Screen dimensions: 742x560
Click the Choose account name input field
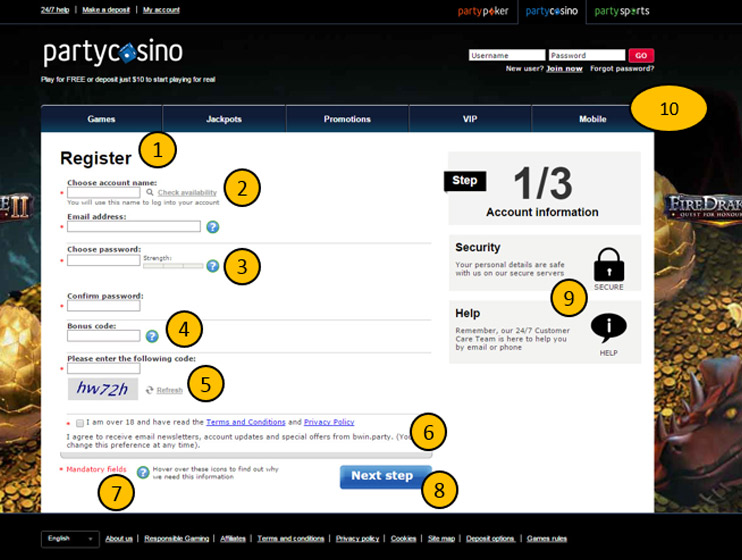tap(103, 192)
